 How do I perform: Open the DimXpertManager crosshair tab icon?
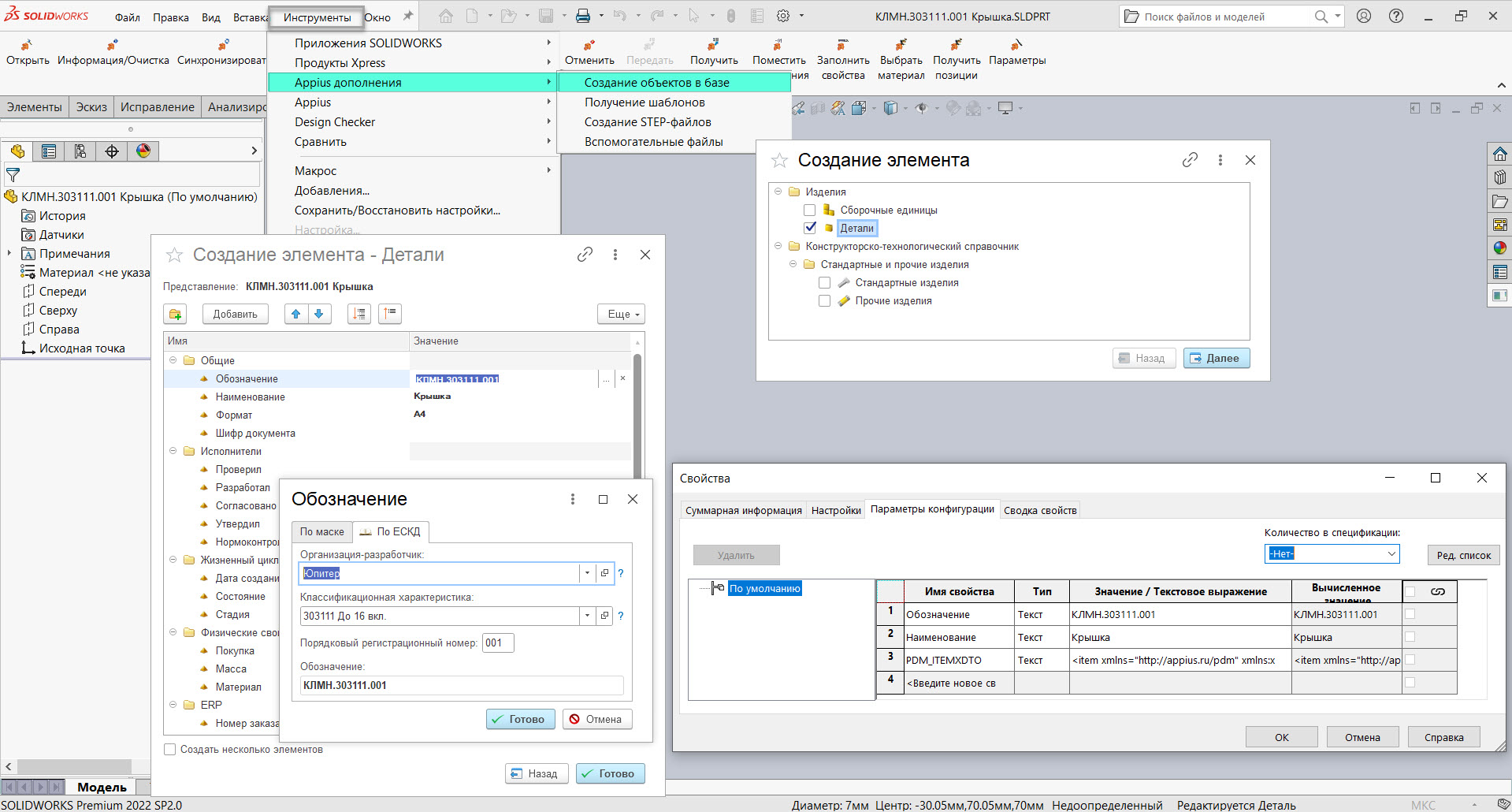coord(112,151)
